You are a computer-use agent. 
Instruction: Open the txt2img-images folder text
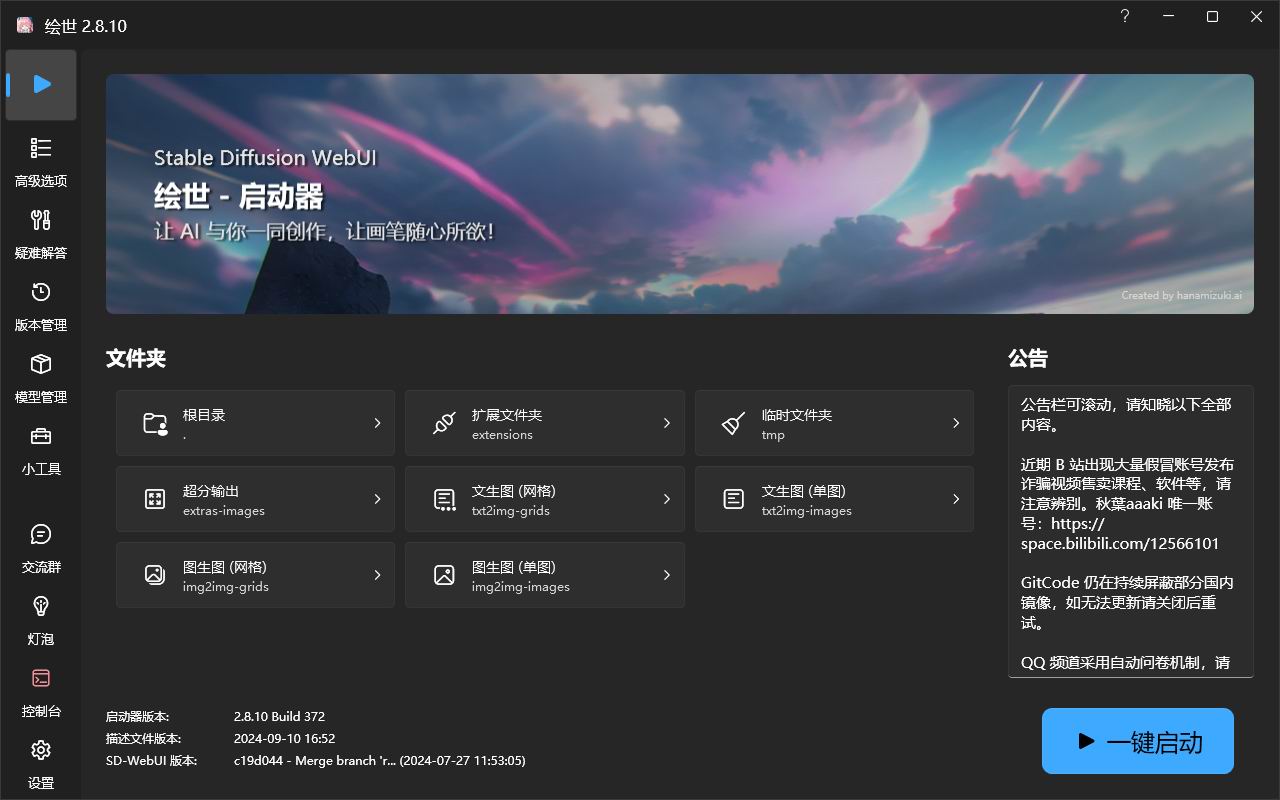pyautogui.click(x=807, y=511)
